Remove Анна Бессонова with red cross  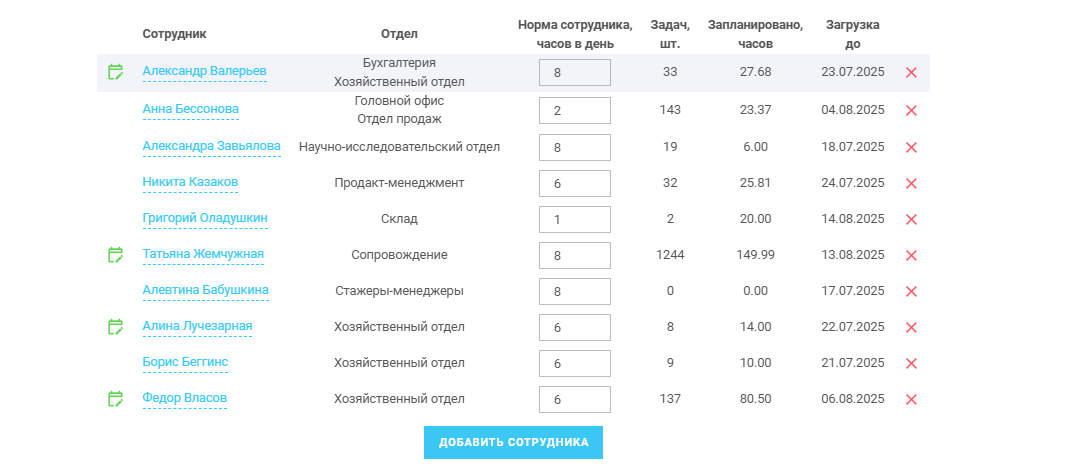click(911, 110)
